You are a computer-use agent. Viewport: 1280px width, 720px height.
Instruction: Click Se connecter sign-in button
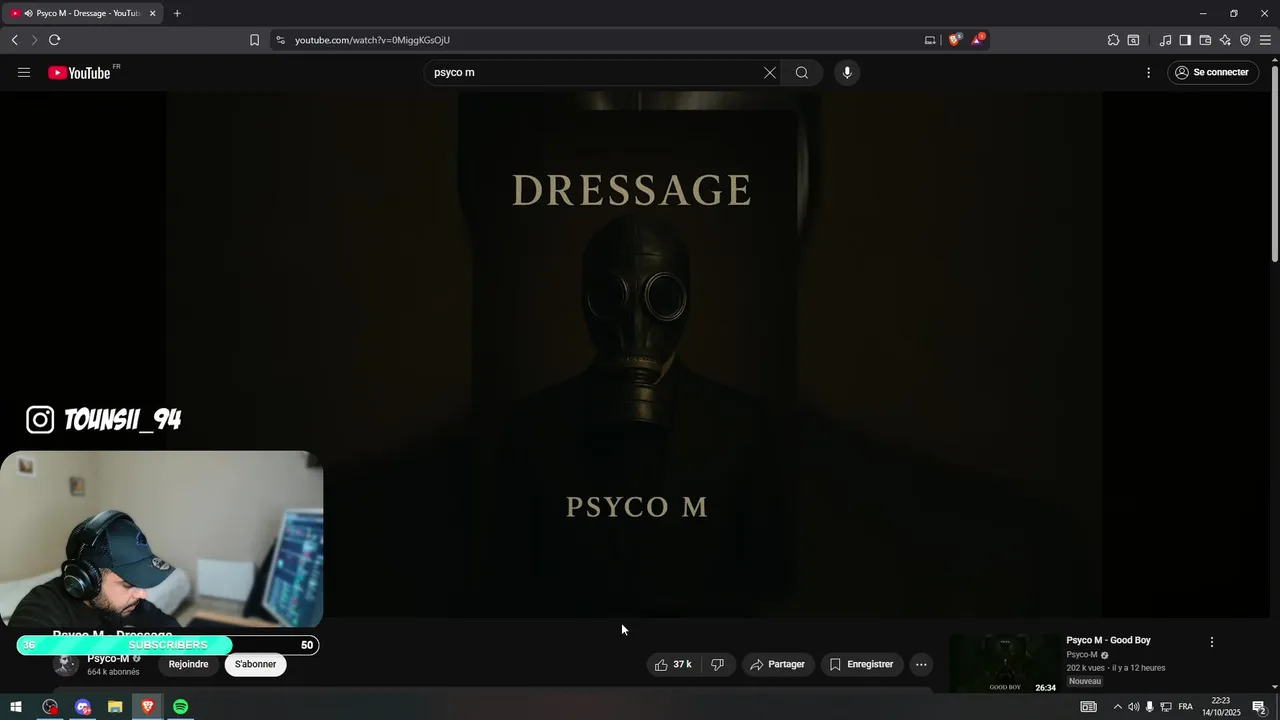coord(1212,72)
